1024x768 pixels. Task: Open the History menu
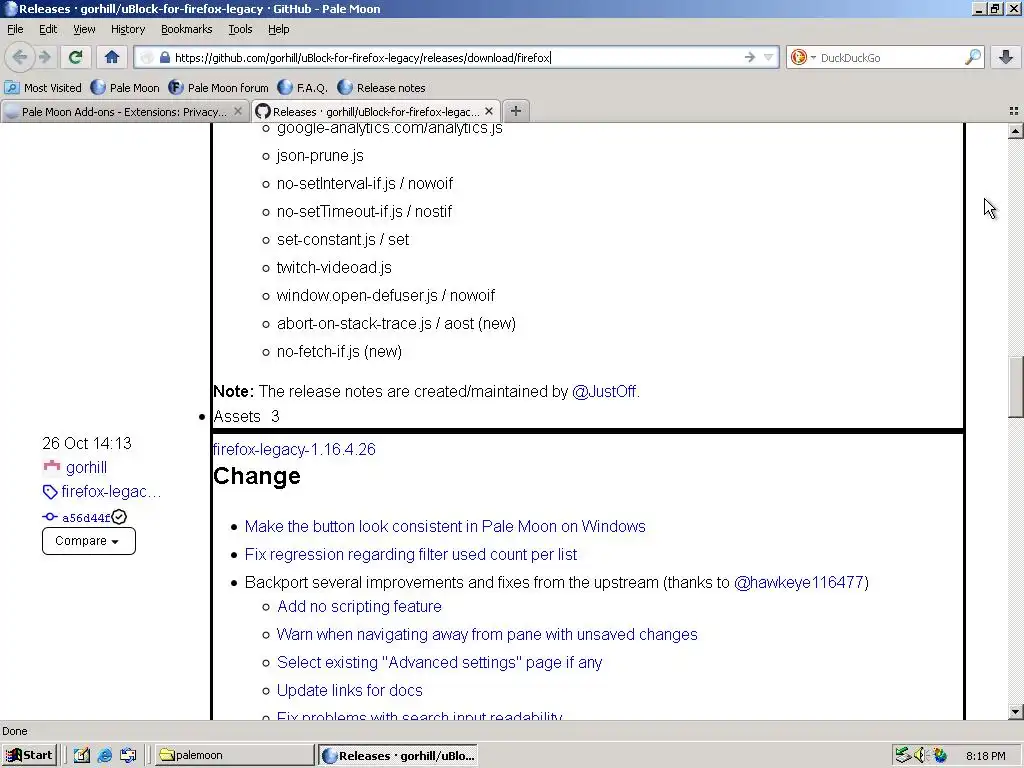point(127,29)
